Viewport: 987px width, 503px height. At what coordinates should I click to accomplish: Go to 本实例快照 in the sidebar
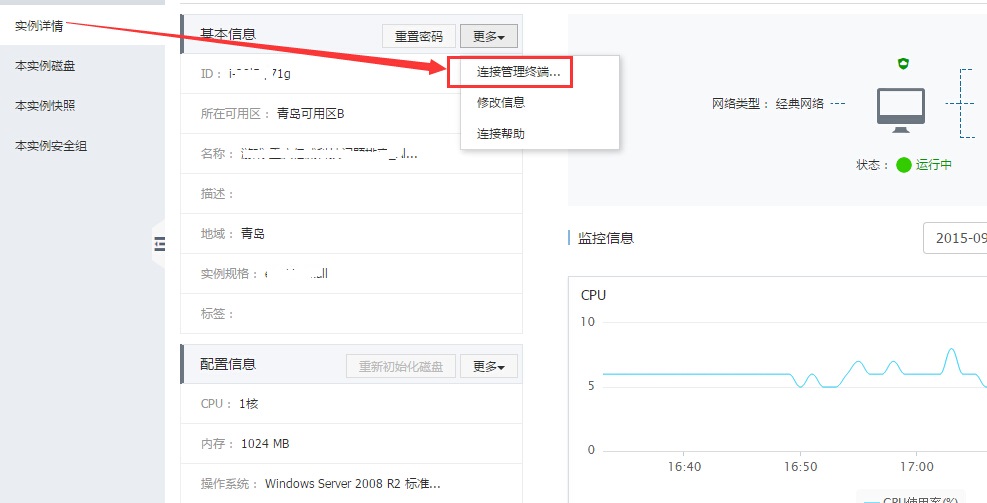45,105
